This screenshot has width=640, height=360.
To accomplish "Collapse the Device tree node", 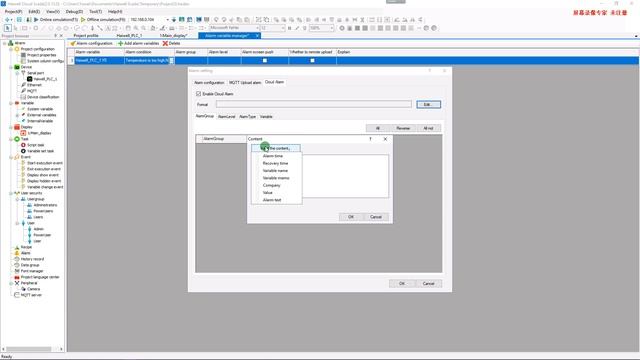I will coord(11,67).
